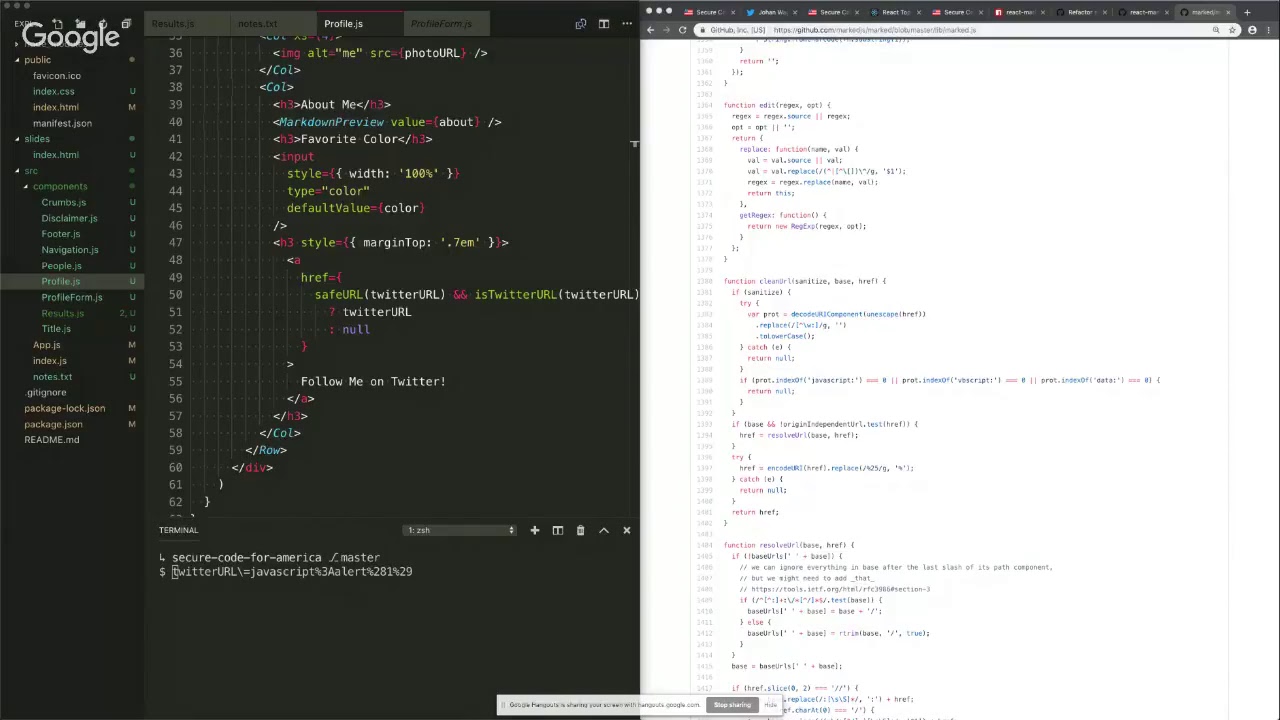Open a new Chrome tab
The height and width of the screenshot is (720, 1280).
pos(1247,12)
